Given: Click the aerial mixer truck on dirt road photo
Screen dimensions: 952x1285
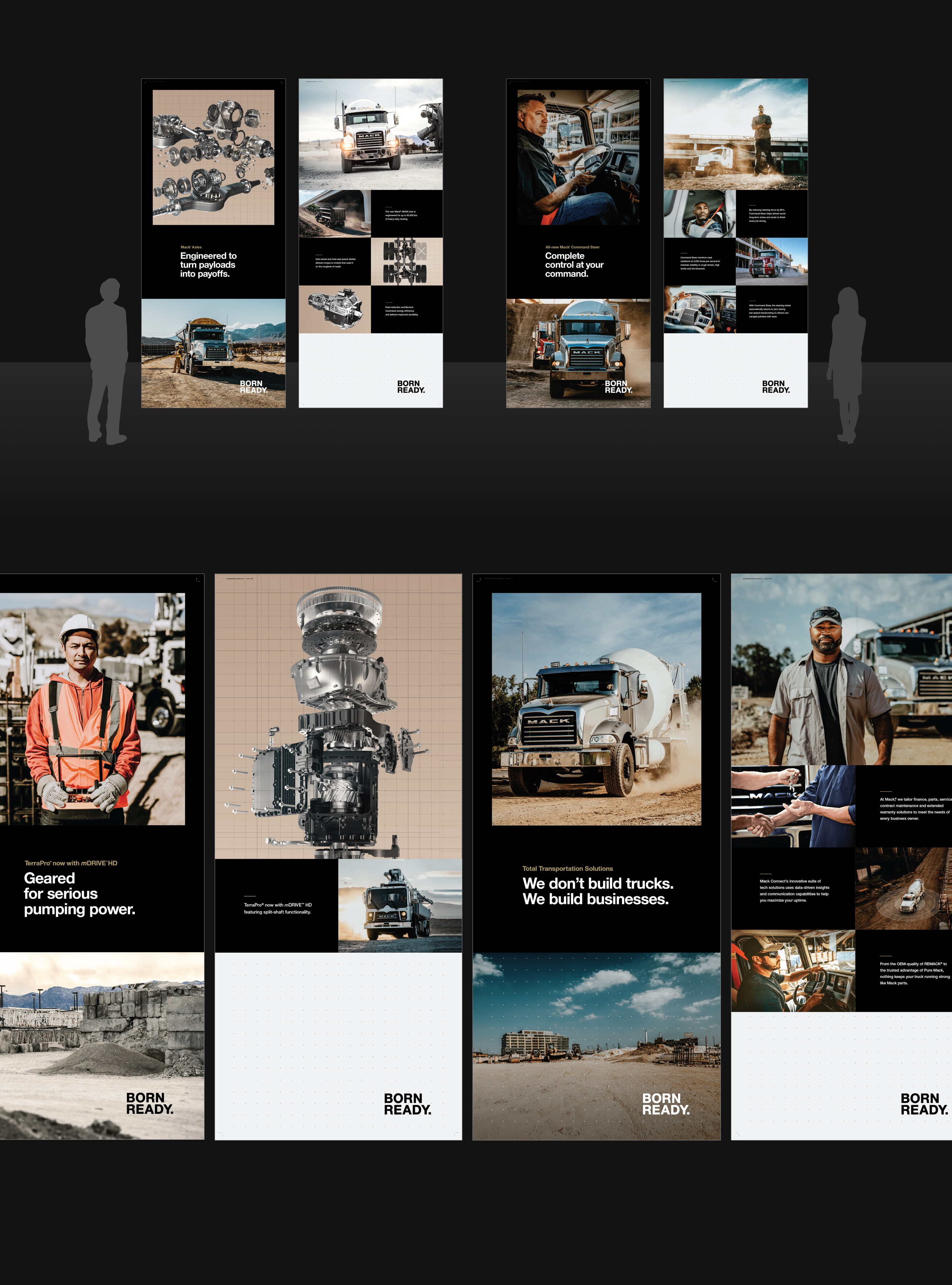Looking at the screenshot, I should click(903, 888).
